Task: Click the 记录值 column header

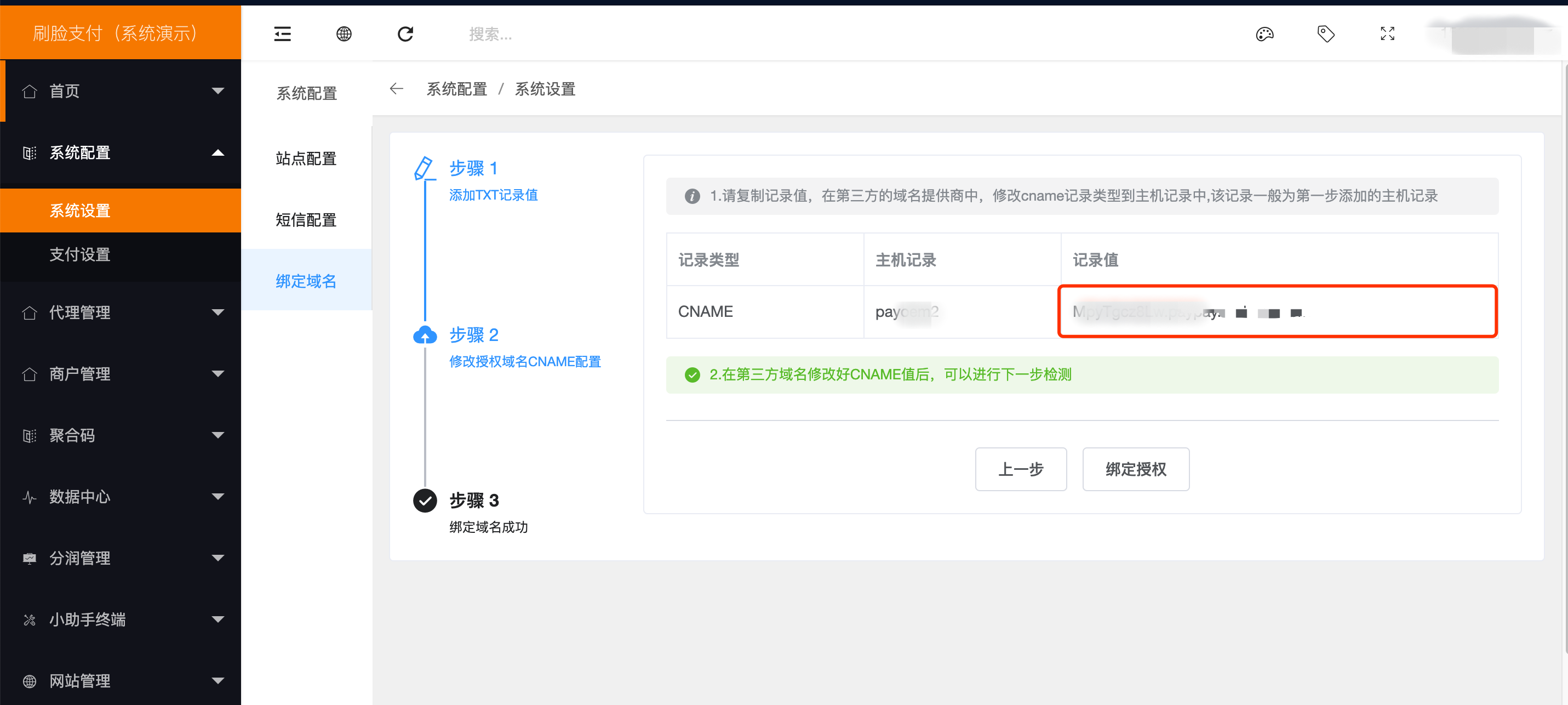Action: (1279, 259)
